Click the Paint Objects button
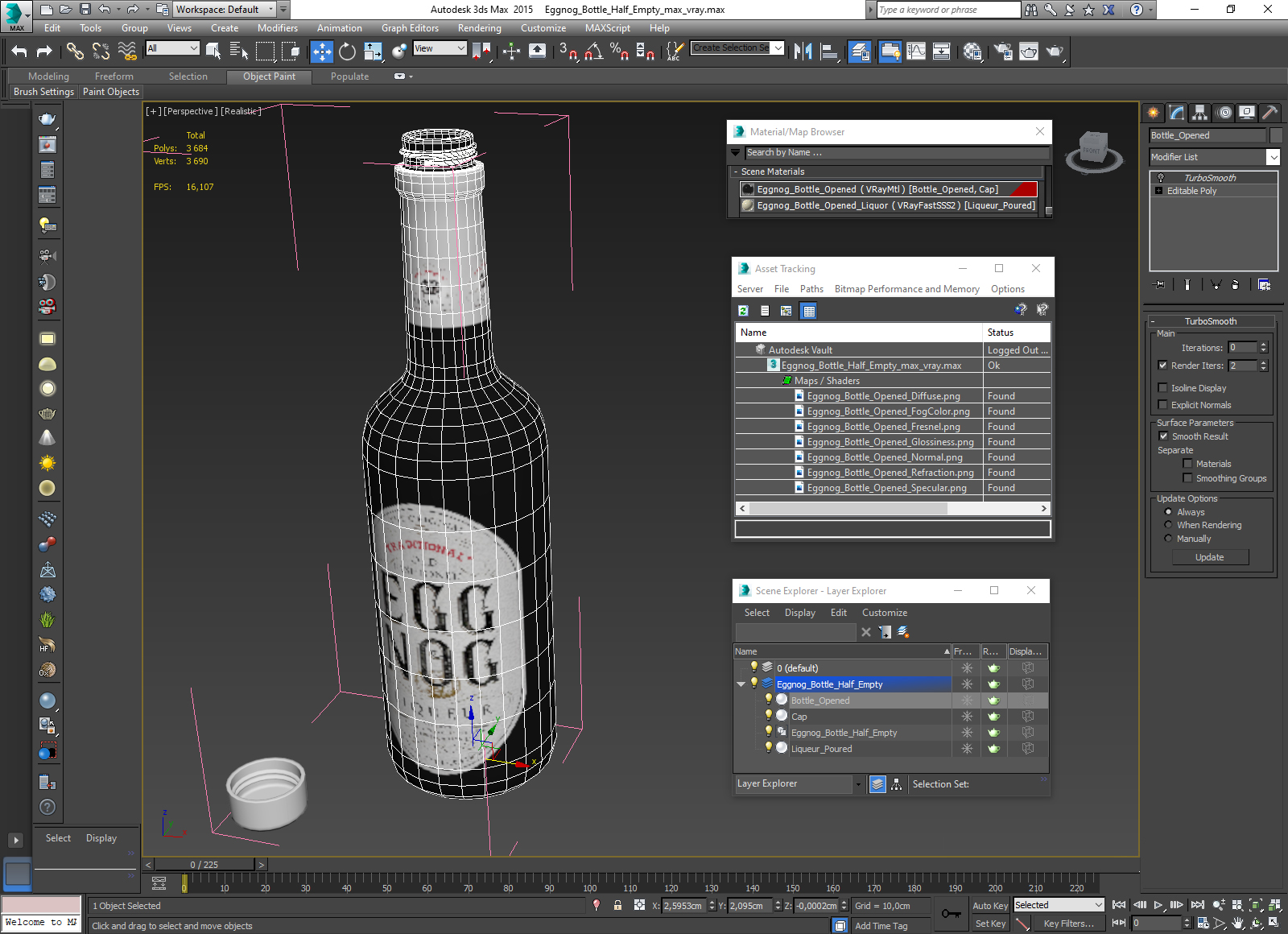Viewport: 1288px width, 934px height. point(111,92)
